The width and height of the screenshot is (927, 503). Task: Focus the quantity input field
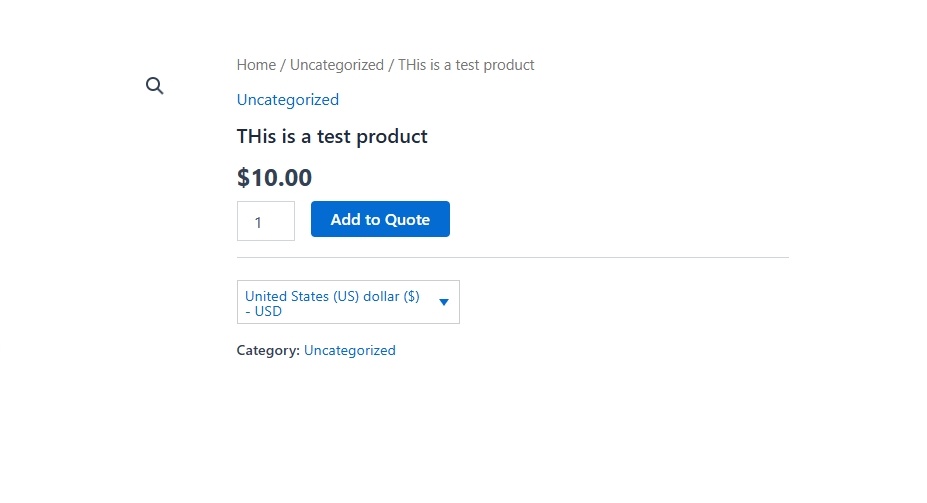coord(266,221)
